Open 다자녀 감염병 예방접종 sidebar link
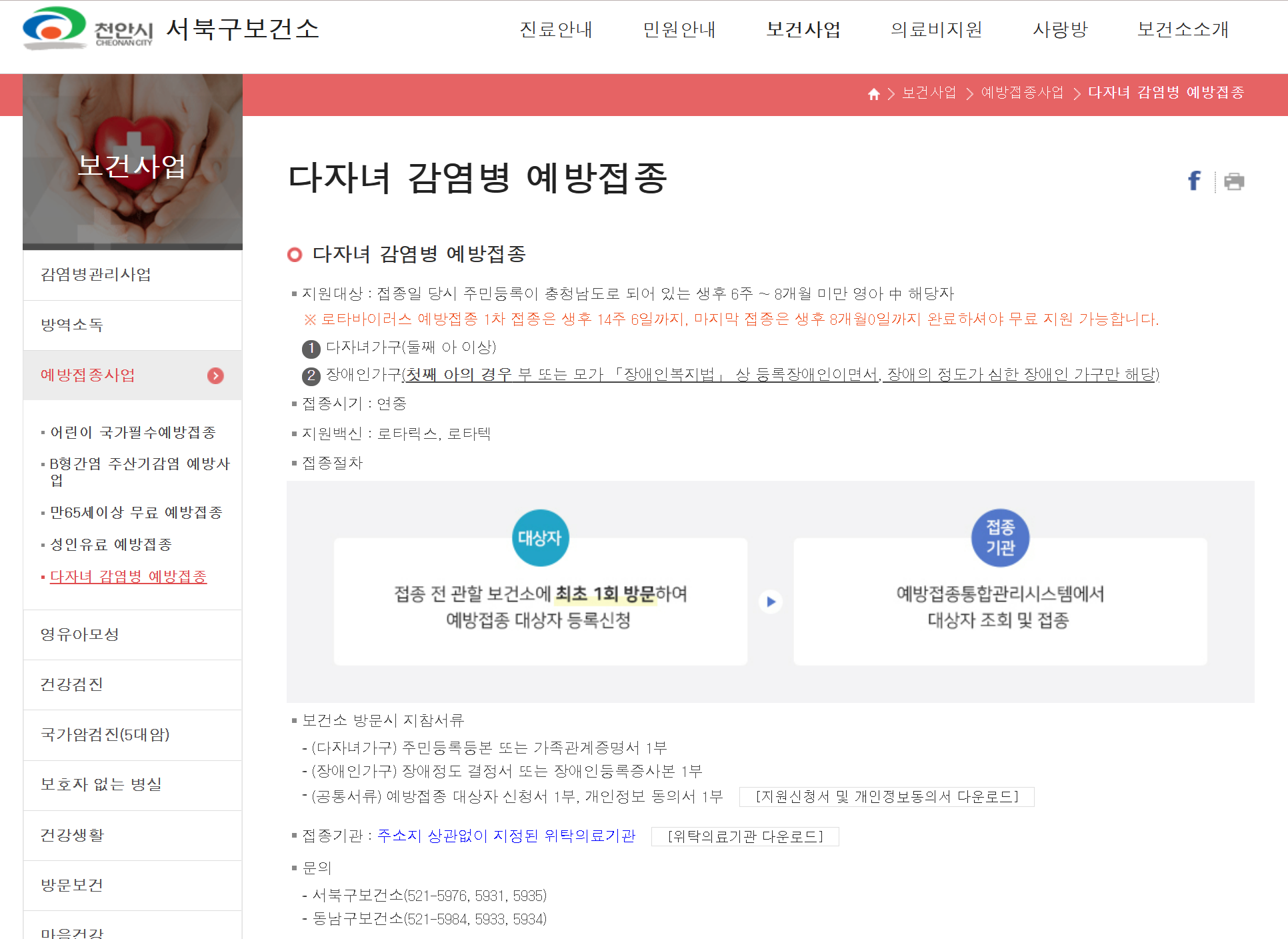Image resolution: width=1288 pixels, height=939 pixels. (129, 576)
